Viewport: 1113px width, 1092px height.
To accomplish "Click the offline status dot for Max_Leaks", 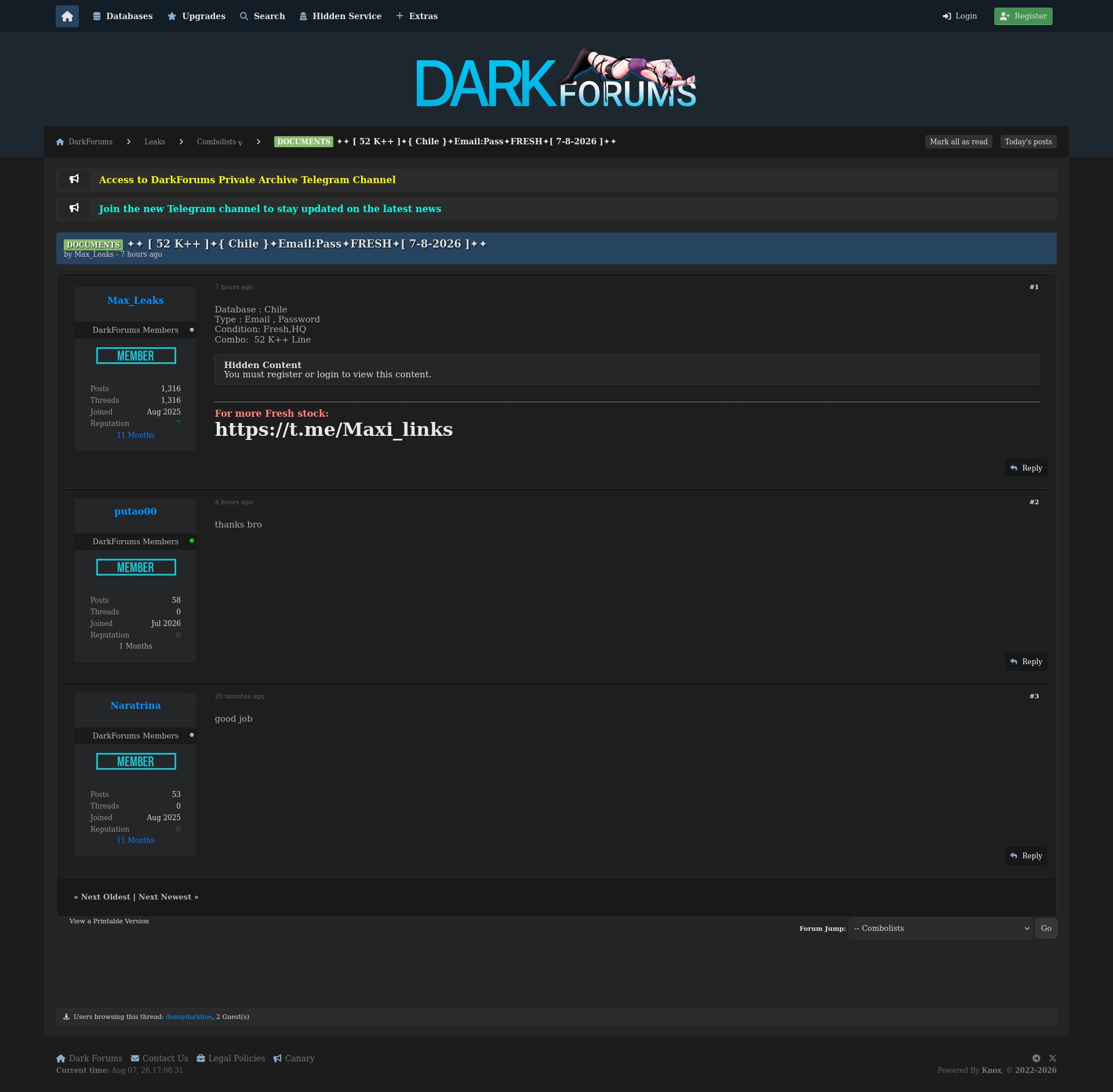I will pyautogui.click(x=192, y=330).
